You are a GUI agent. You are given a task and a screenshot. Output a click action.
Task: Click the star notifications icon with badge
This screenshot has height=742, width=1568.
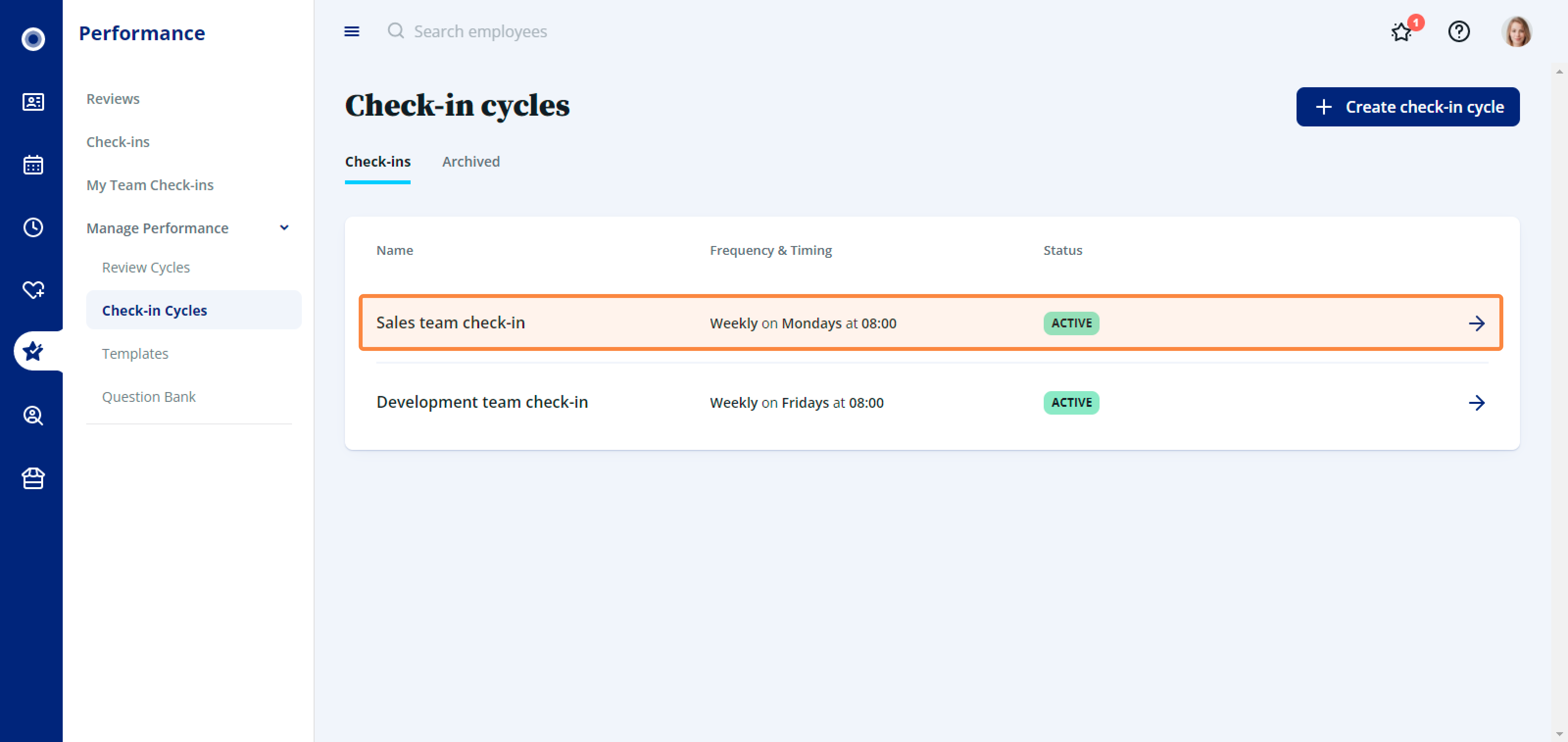pos(1401,31)
